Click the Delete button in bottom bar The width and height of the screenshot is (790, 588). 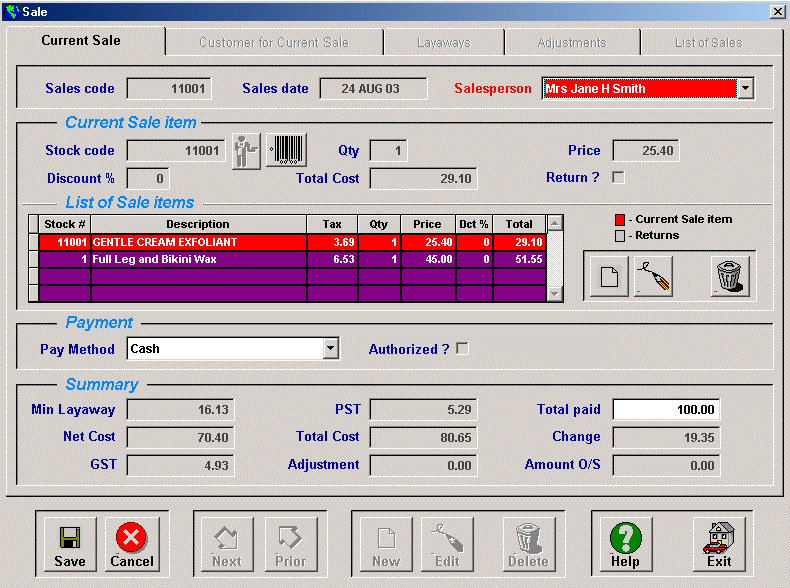(529, 545)
